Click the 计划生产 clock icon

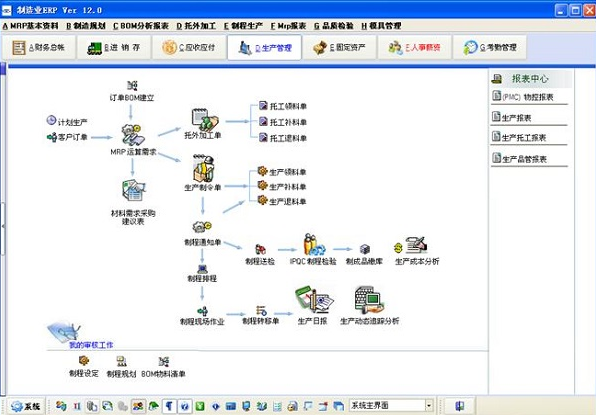[51, 120]
